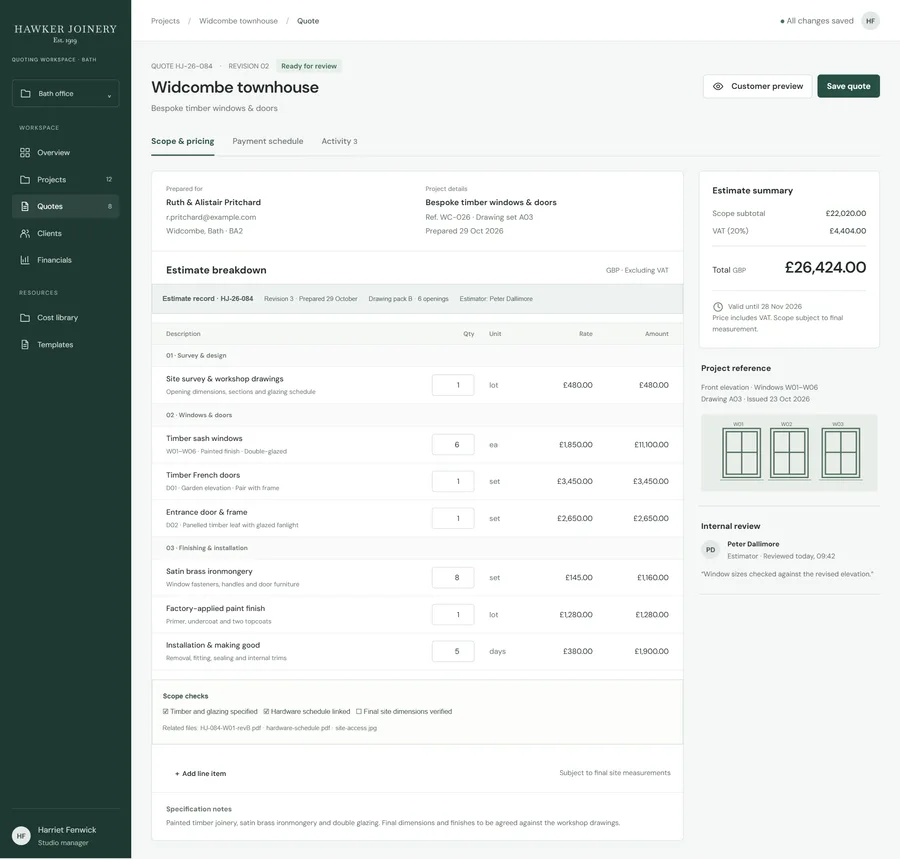
Task: Click Harriet Fenwick's HF avatar in sidebar
Action: click(x=21, y=835)
